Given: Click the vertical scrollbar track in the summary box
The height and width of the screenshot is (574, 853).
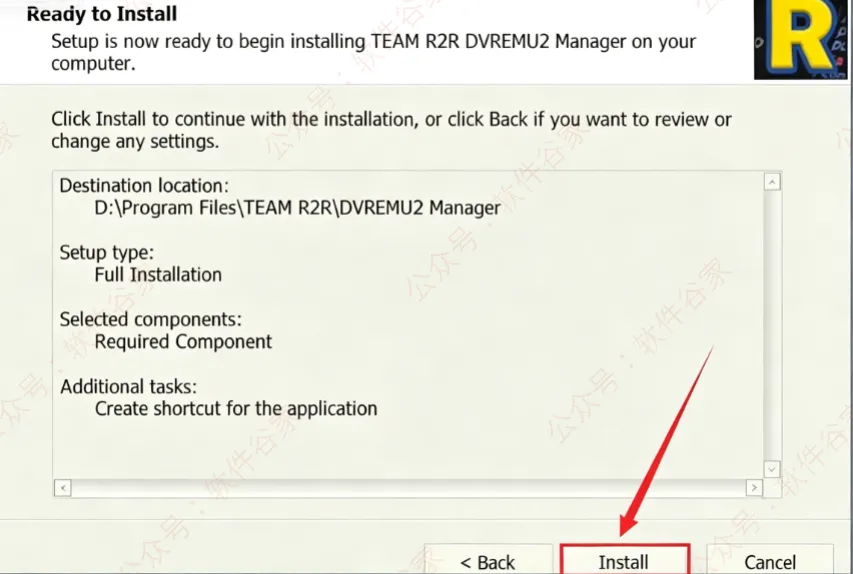Looking at the screenshot, I should pos(772,325).
